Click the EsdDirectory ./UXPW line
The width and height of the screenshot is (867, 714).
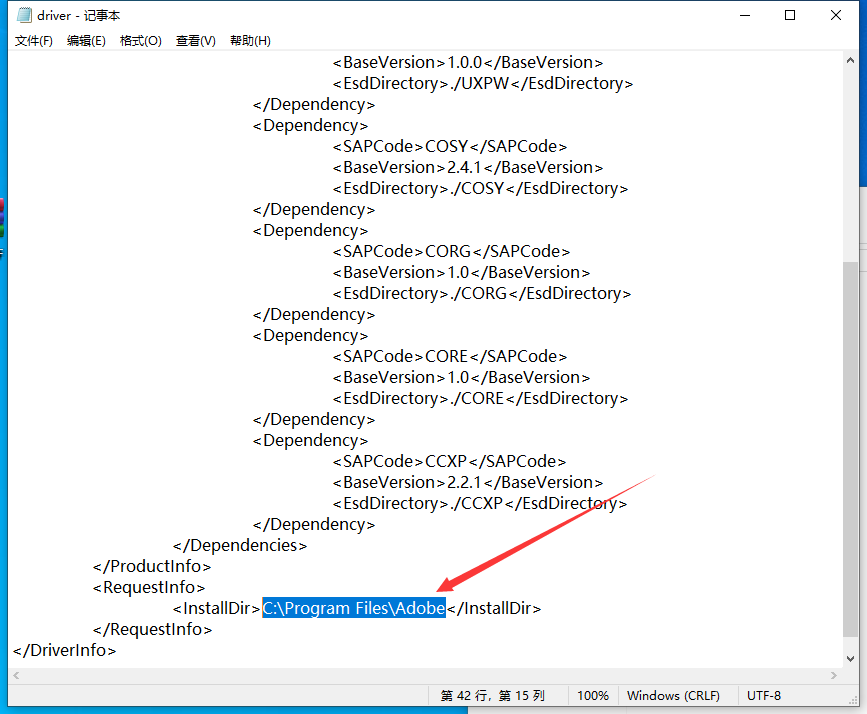[483, 83]
